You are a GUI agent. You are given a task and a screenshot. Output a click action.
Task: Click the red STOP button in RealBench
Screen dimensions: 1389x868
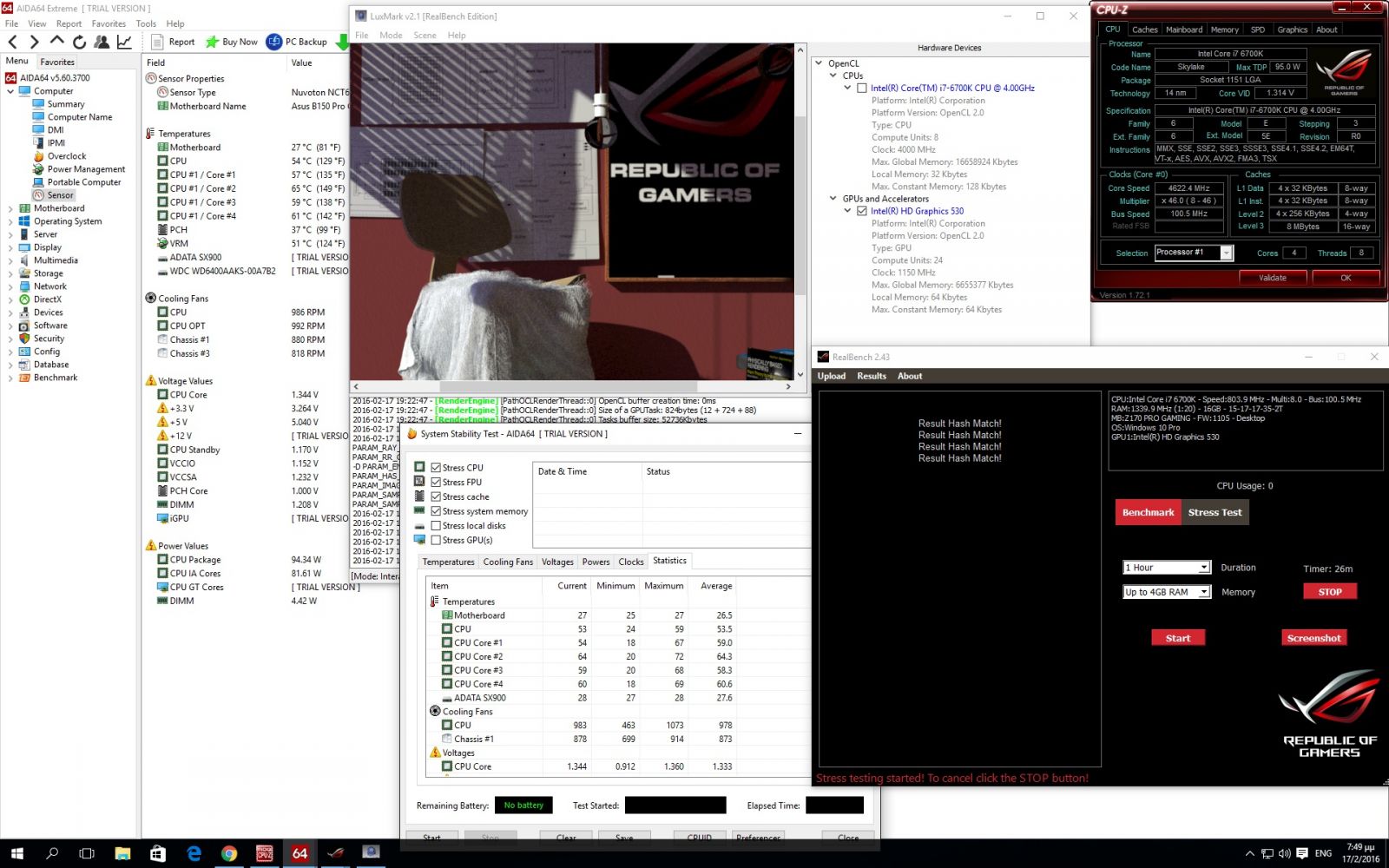tap(1330, 592)
